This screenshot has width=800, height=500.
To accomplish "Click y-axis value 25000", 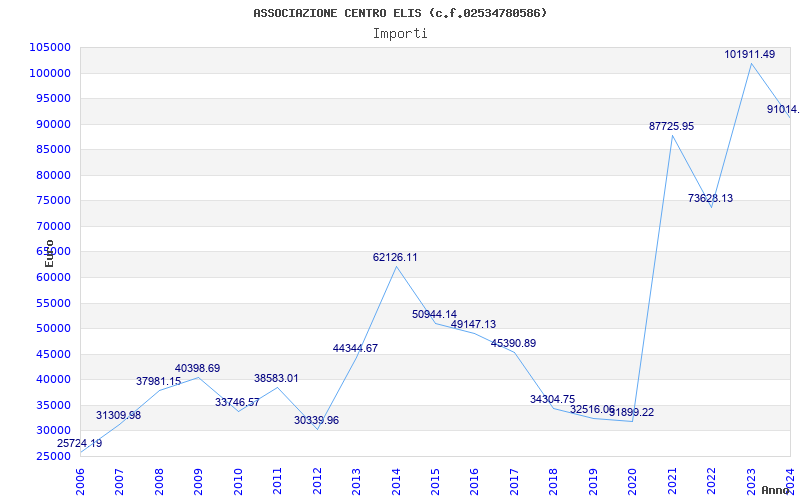I will click(53, 456).
